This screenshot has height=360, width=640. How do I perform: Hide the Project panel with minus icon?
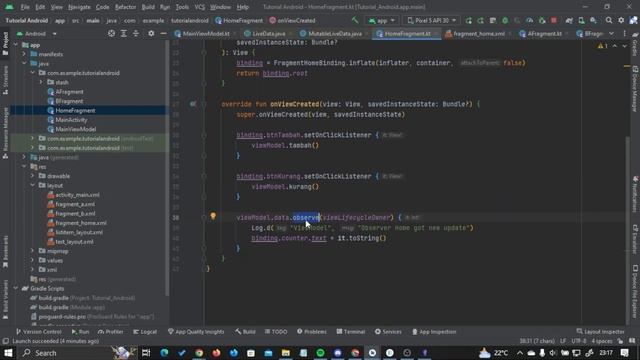163,33
